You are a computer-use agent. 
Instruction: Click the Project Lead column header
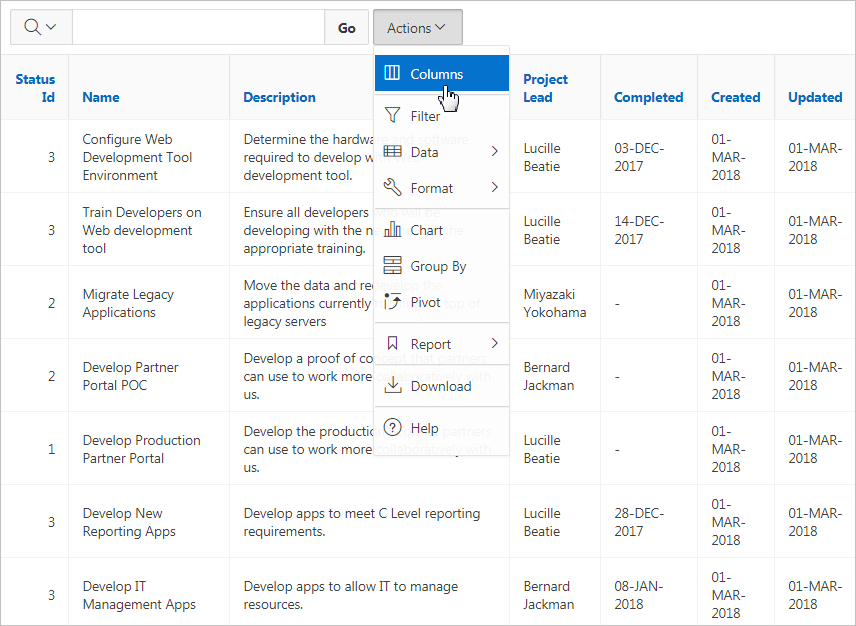pos(545,88)
